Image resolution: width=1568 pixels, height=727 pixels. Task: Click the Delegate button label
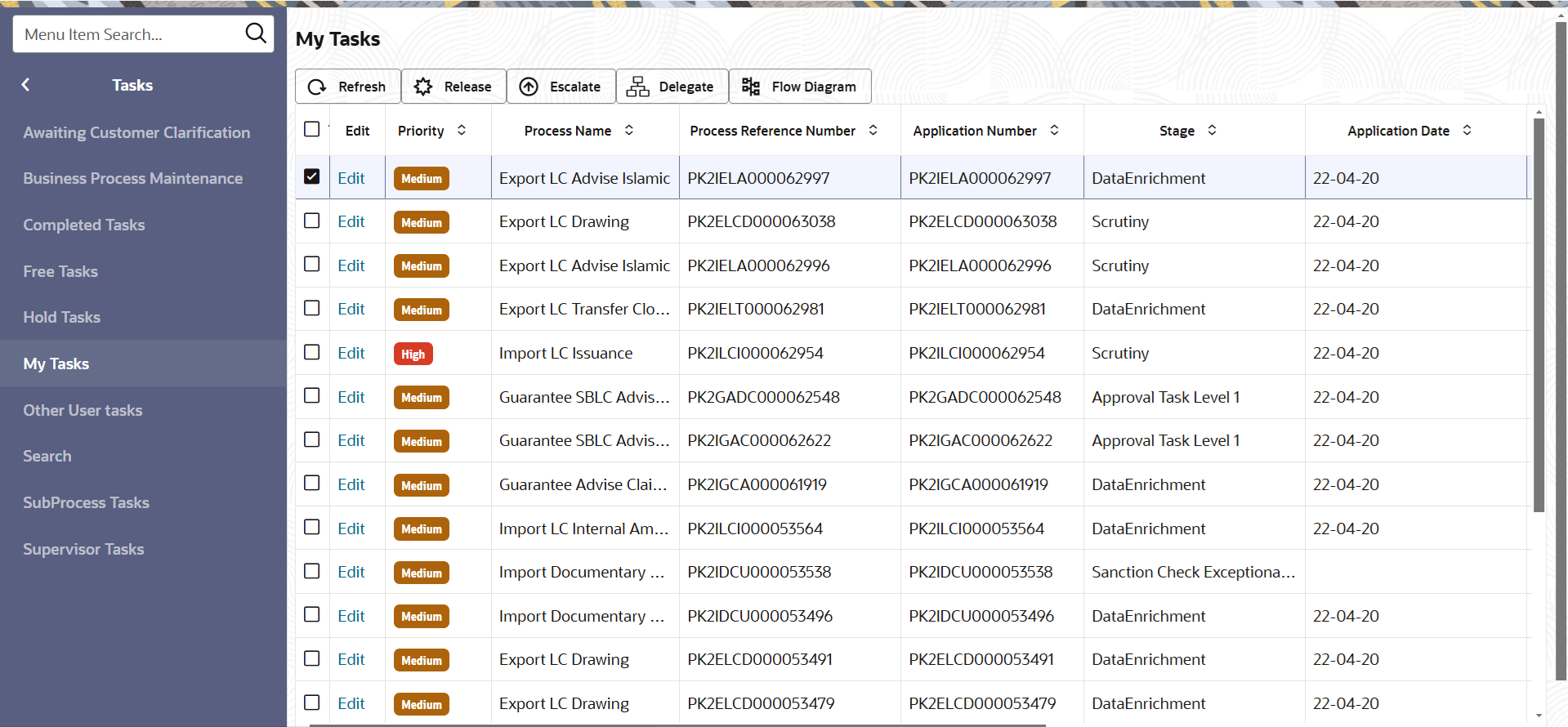click(x=686, y=87)
